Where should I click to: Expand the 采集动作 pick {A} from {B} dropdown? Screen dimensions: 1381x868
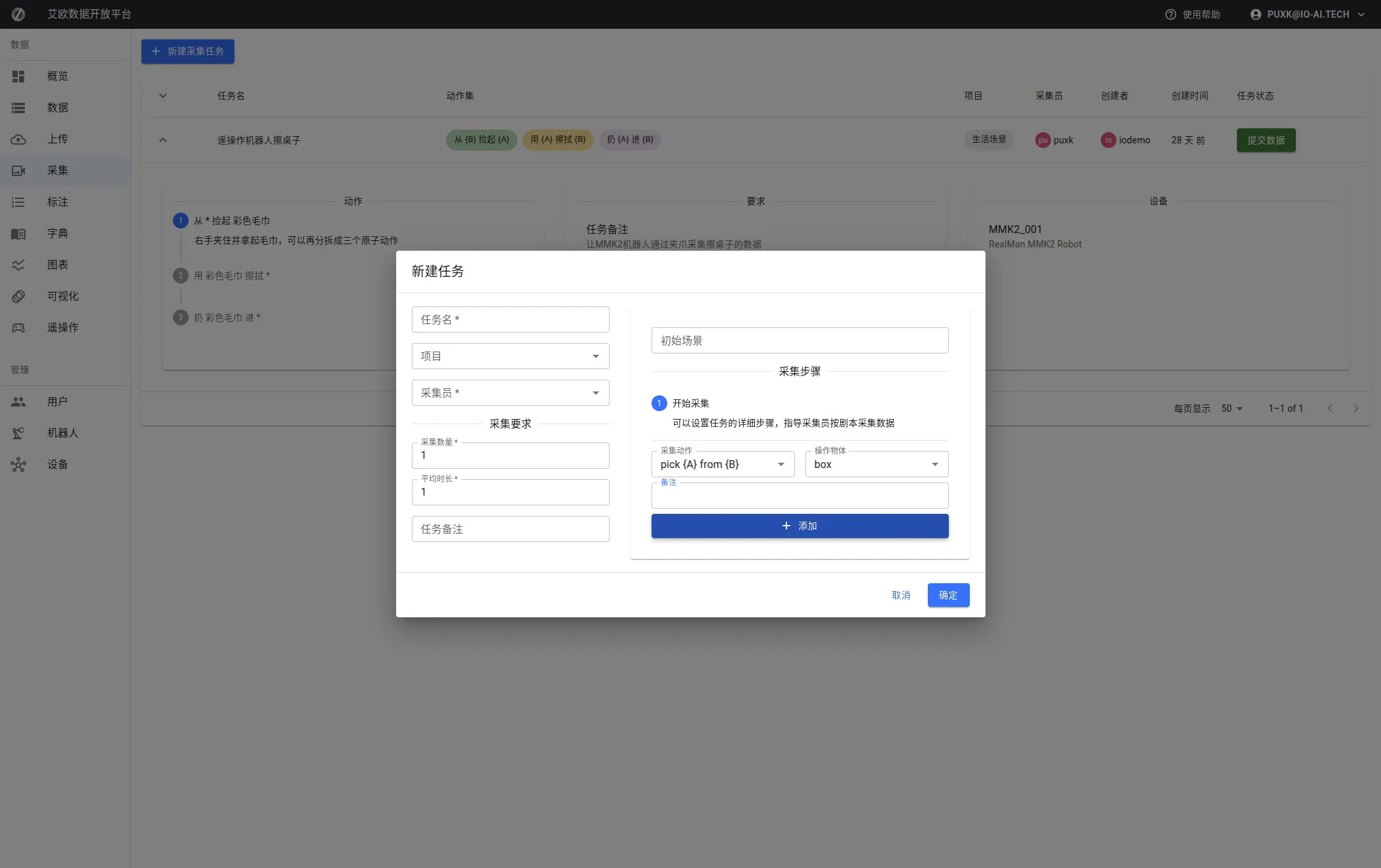722,464
